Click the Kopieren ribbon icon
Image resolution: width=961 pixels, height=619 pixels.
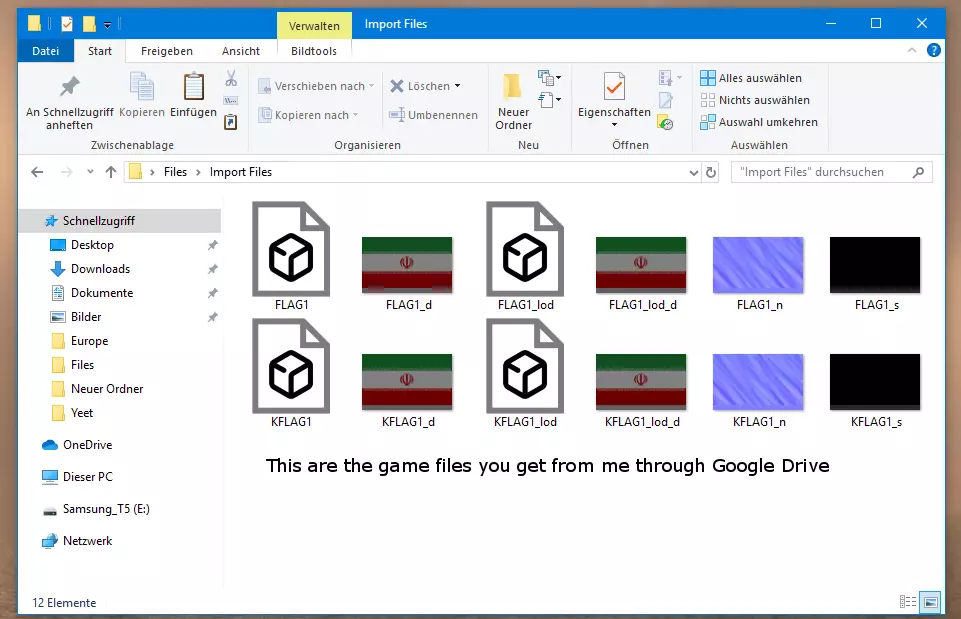(x=142, y=86)
